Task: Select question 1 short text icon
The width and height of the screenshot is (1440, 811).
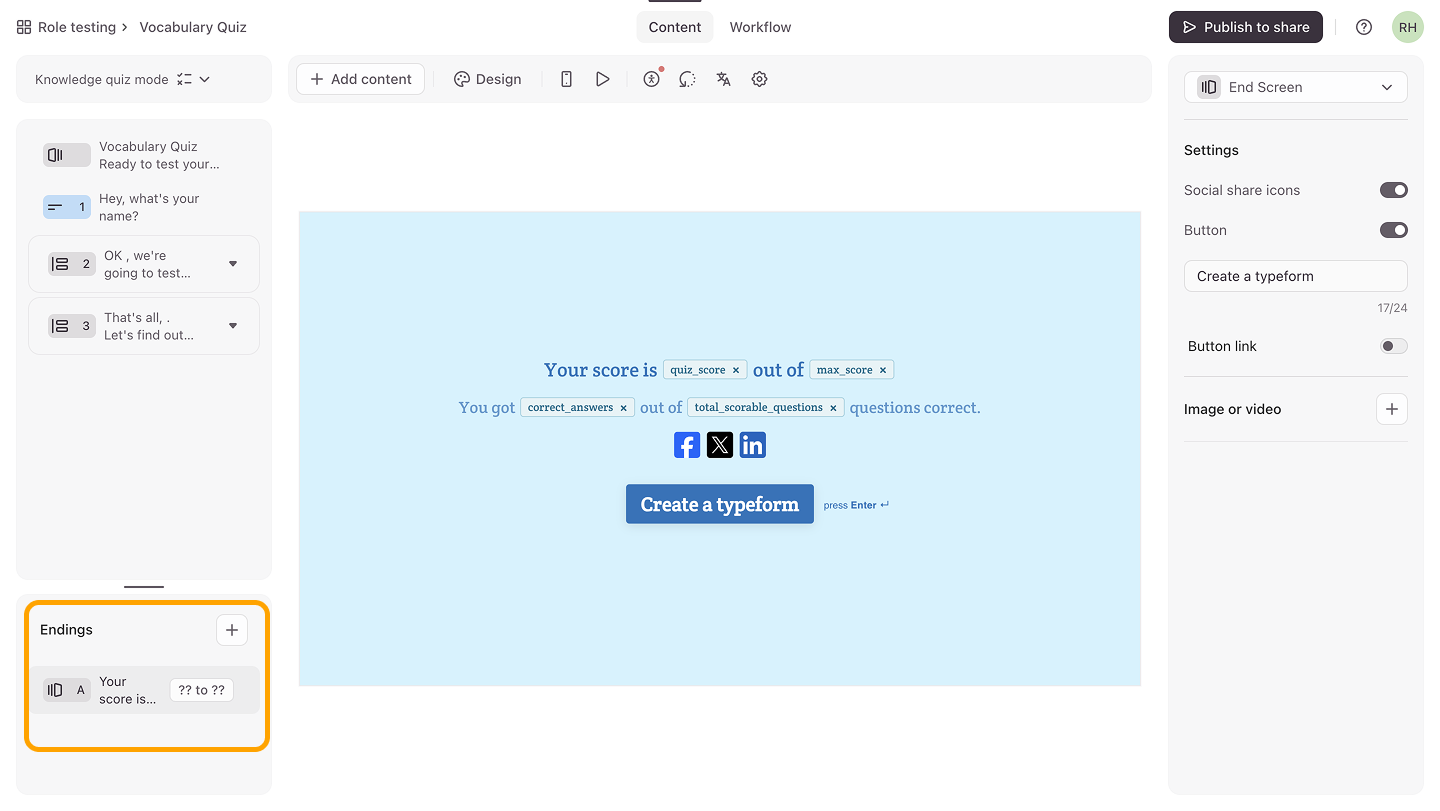Action: [x=66, y=207]
